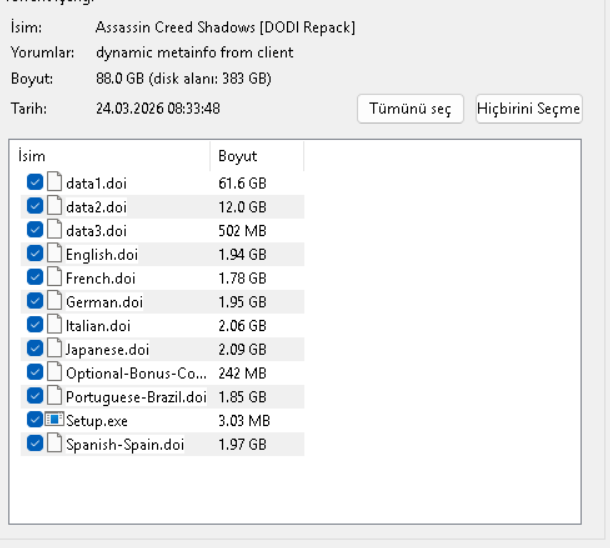This screenshot has width=610, height=548.
Task: Click the 242 MB size value
Action: click(242, 373)
